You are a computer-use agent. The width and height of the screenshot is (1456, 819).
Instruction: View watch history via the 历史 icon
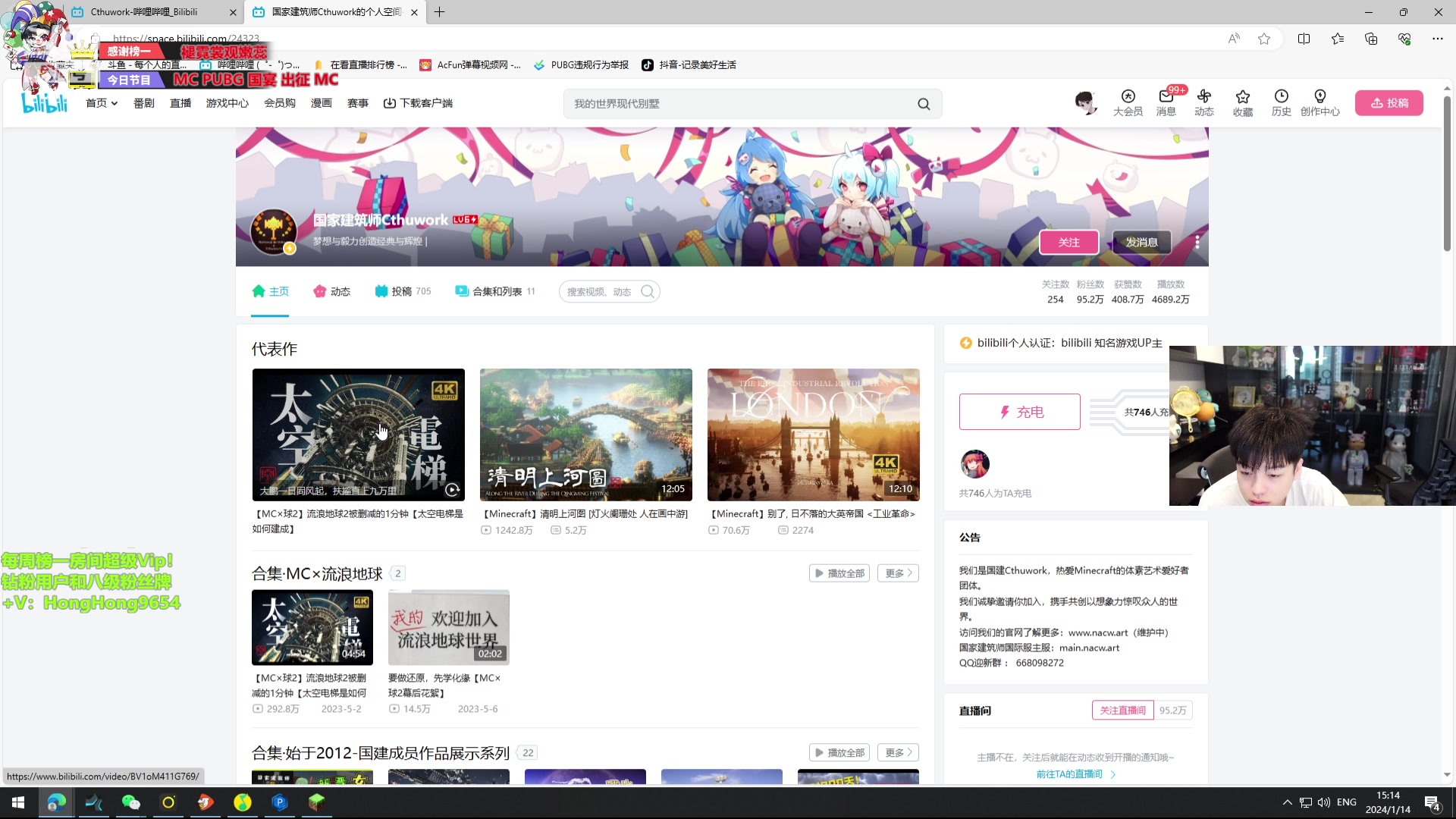click(1281, 103)
